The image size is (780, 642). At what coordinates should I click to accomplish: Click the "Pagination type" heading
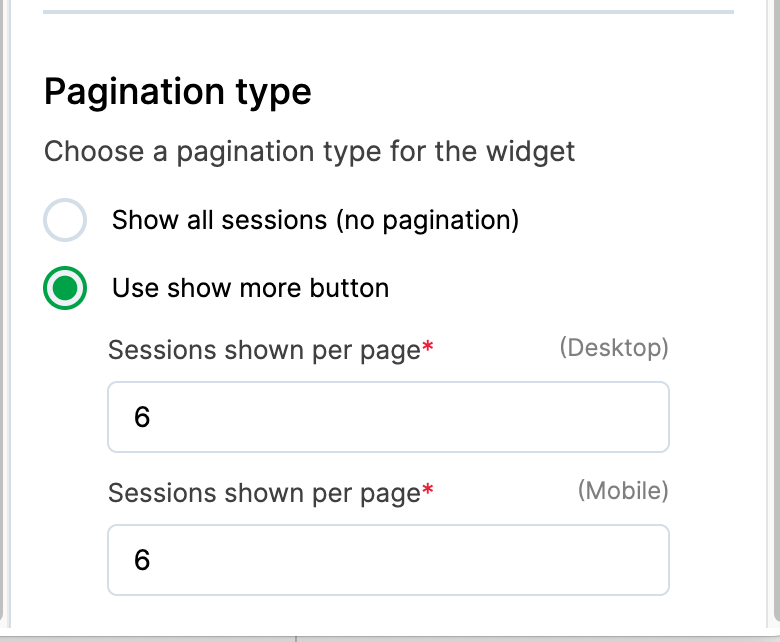pyautogui.click(x=178, y=92)
